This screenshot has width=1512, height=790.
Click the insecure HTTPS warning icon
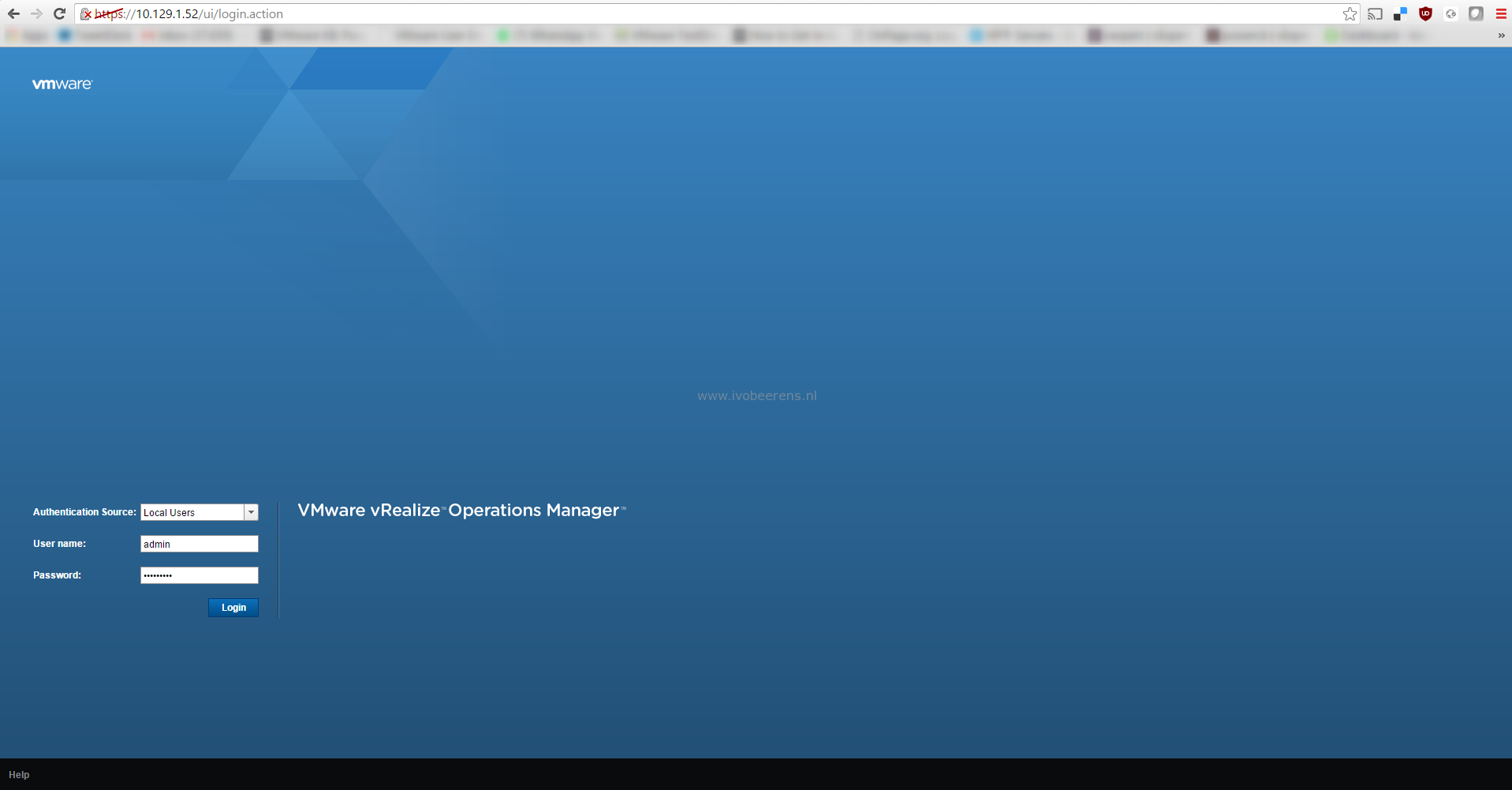(x=86, y=14)
